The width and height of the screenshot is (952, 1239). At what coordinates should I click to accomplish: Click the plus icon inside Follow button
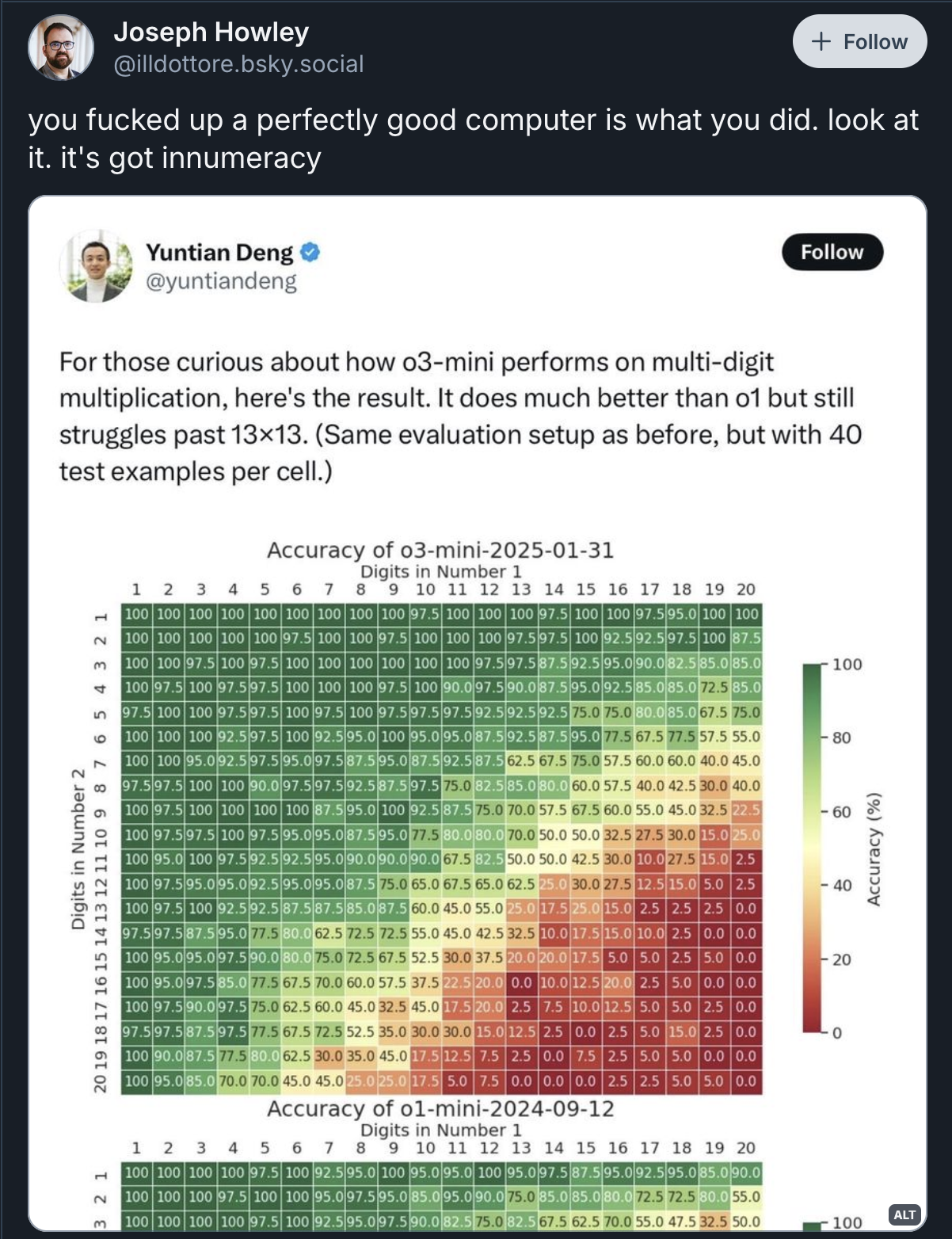tap(821, 41)
